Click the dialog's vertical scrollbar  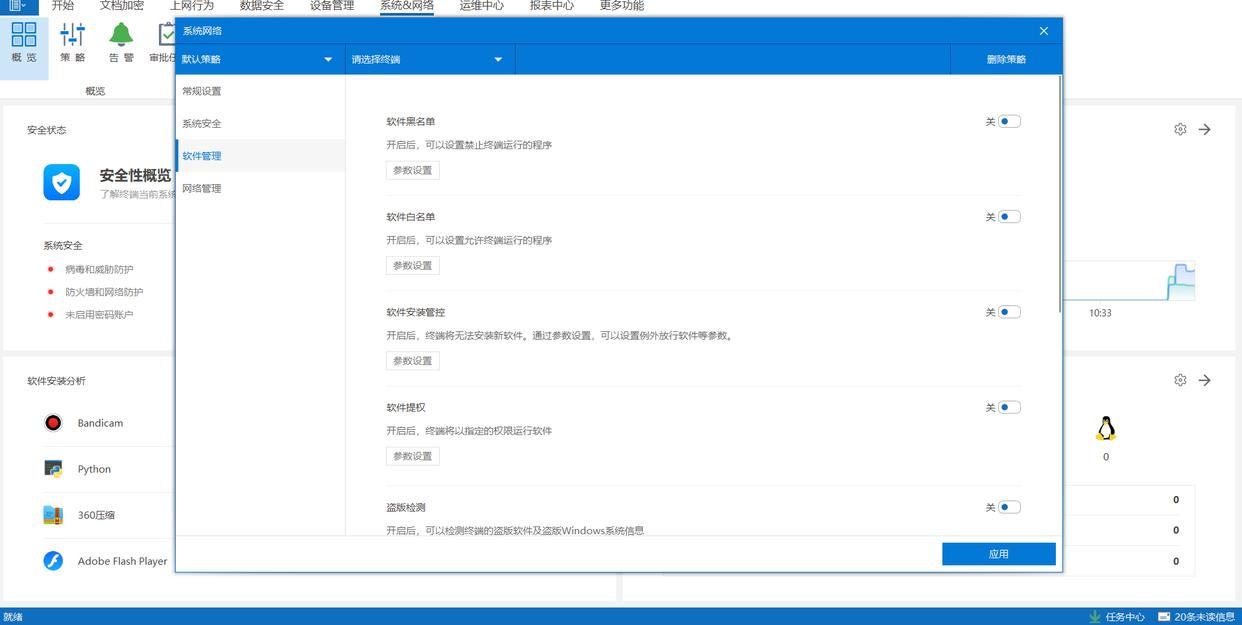(1059, 200)
